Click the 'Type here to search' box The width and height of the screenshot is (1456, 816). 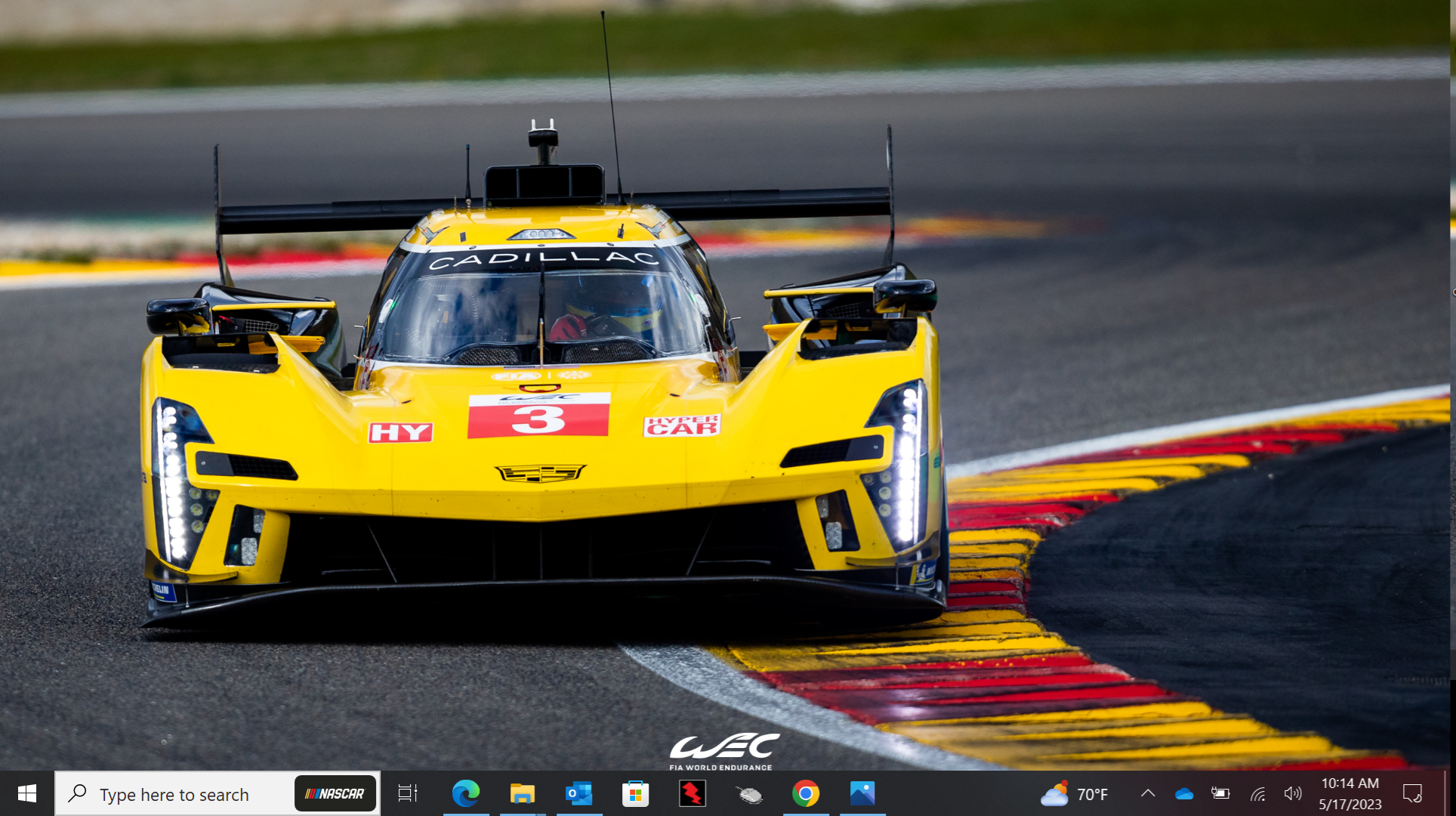pos(174,794)
